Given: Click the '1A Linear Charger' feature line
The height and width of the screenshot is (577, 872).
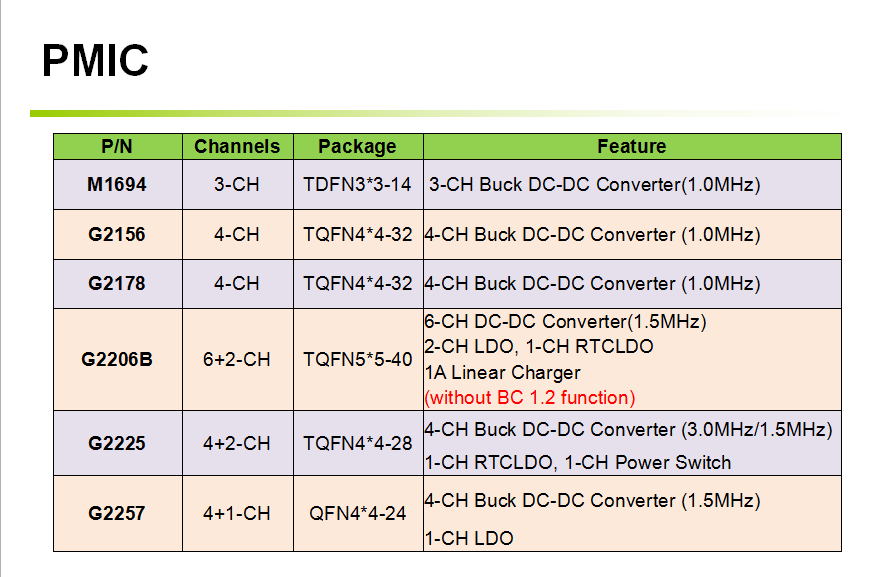Looking at the screenshot, I should 503,372.
